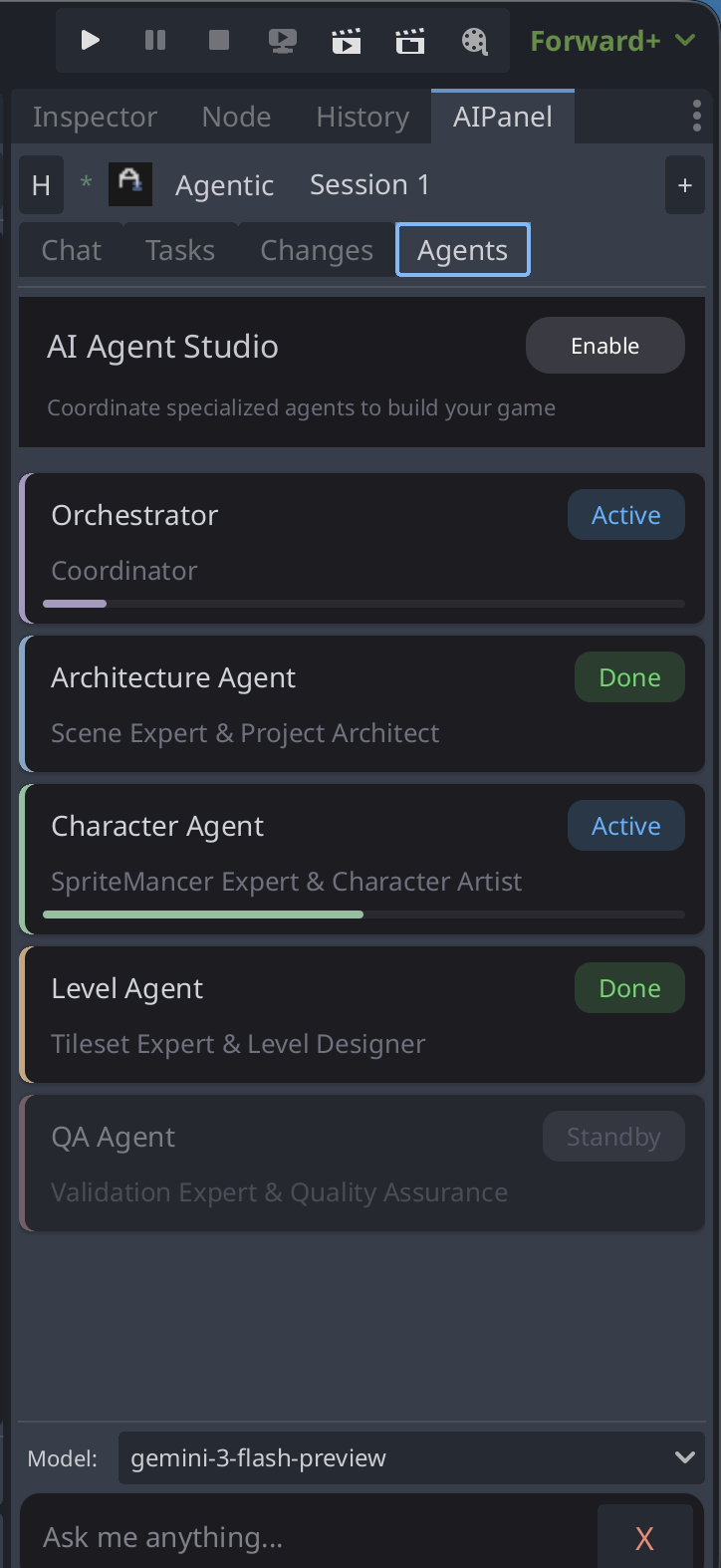Switch to the Inspector tab
721x1568 pixels.
click(95, 117)
